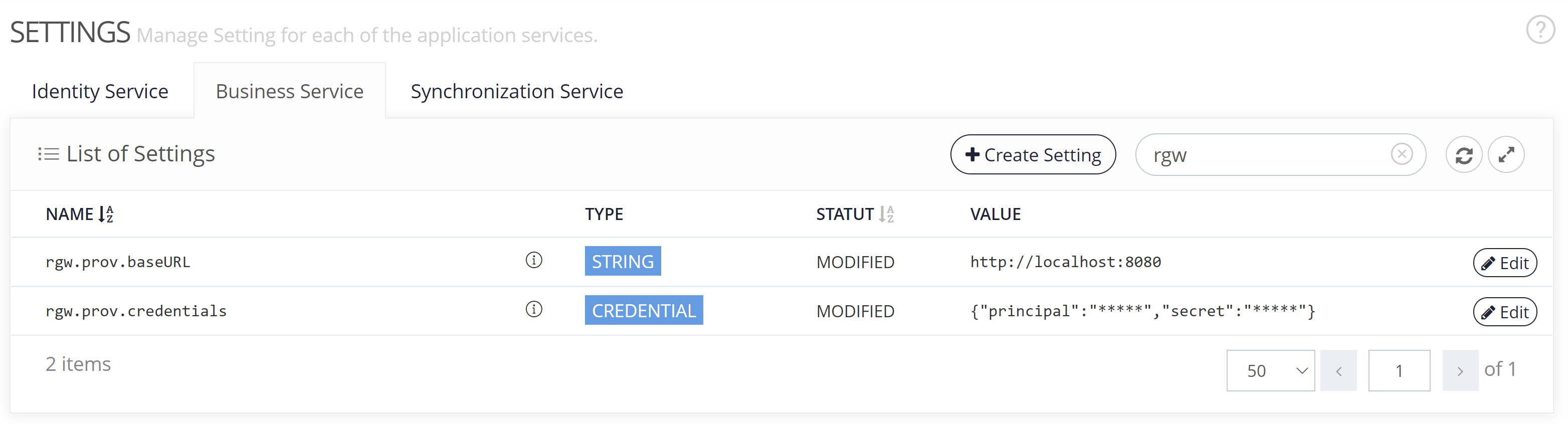The height and width of the screenshot is (424, 1568).
Task: Expand list to full screen
Action: tap(1506, 155)
